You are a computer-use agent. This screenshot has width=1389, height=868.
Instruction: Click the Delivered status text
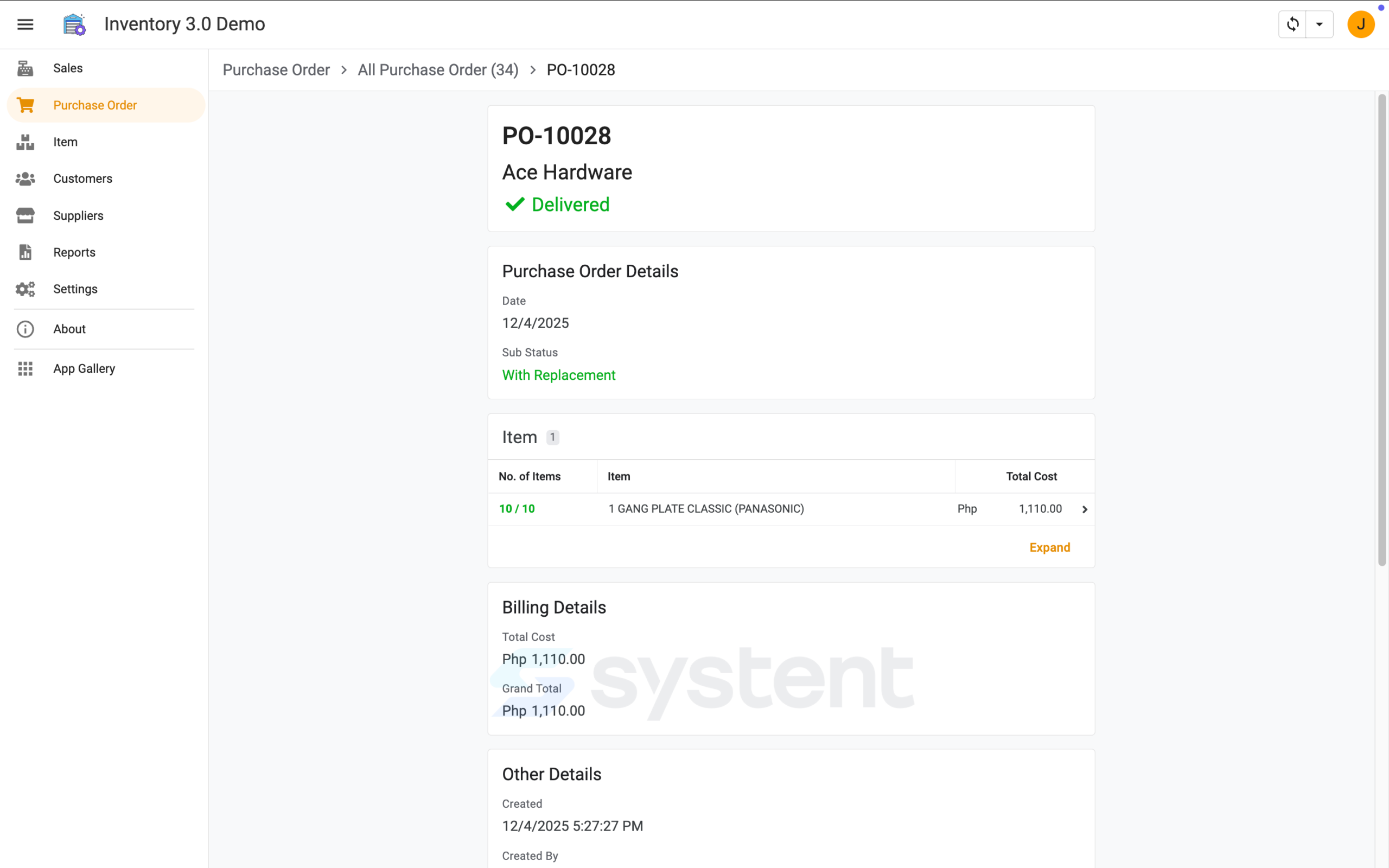pos(571,205)
